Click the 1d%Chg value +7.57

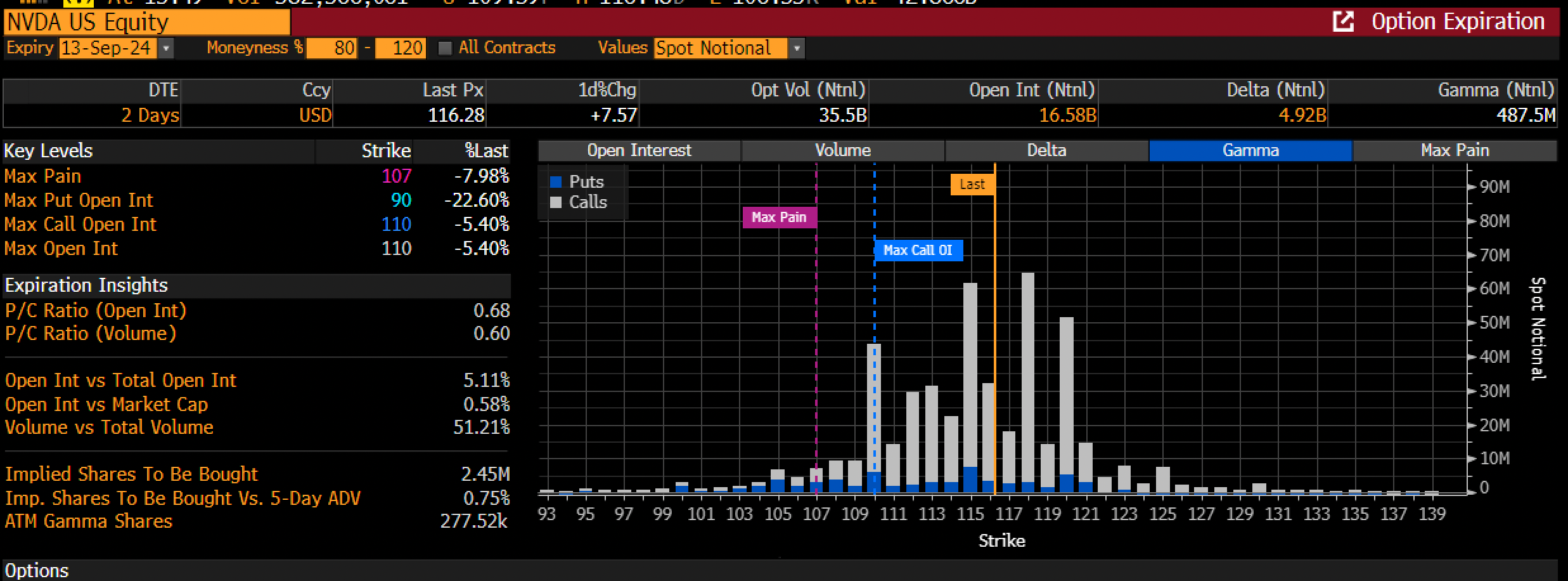(614, 115)
